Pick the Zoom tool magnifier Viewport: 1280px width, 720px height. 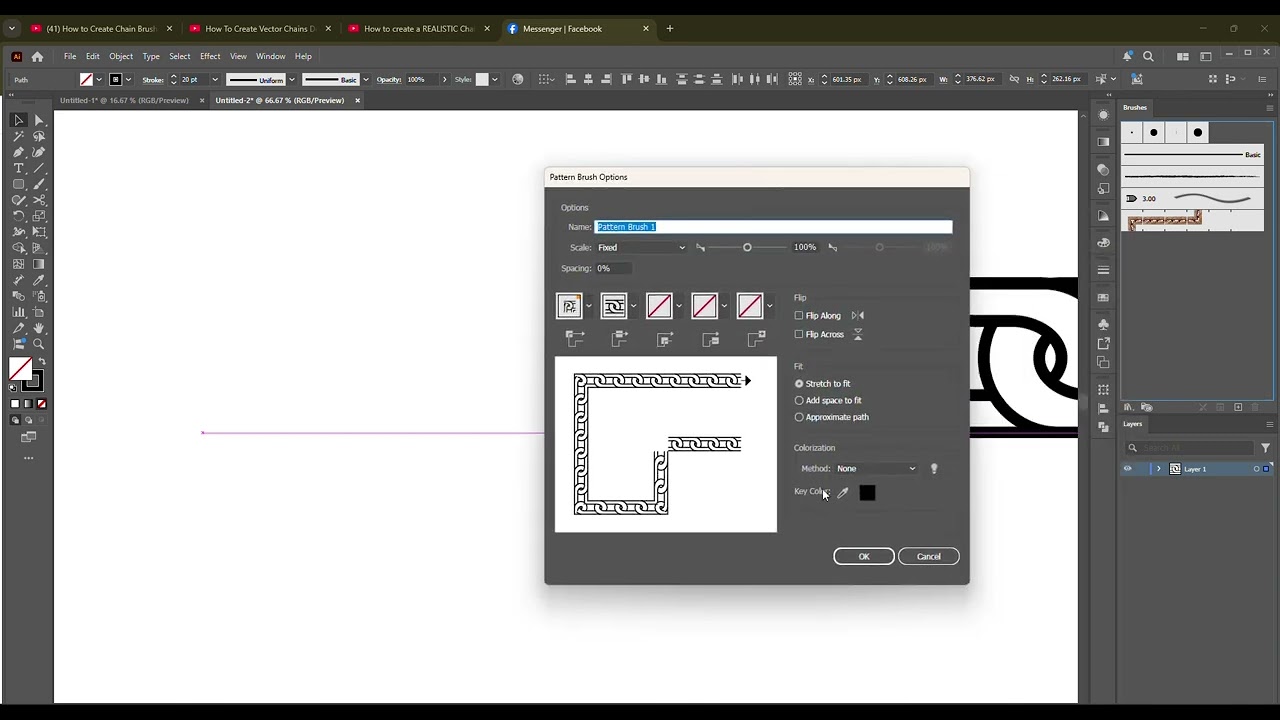38,344
